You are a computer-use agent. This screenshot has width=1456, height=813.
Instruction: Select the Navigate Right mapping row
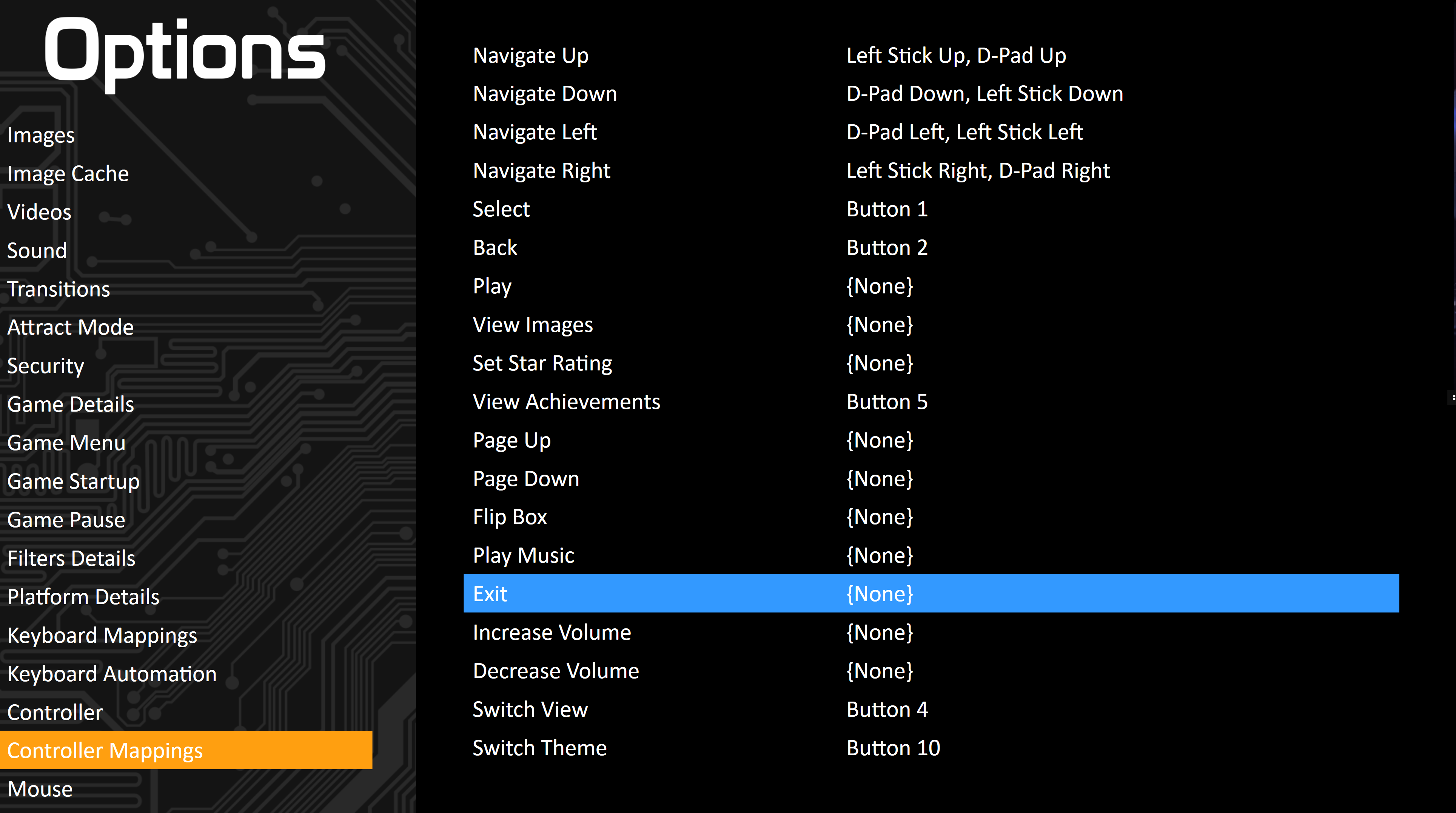[932, 171]
